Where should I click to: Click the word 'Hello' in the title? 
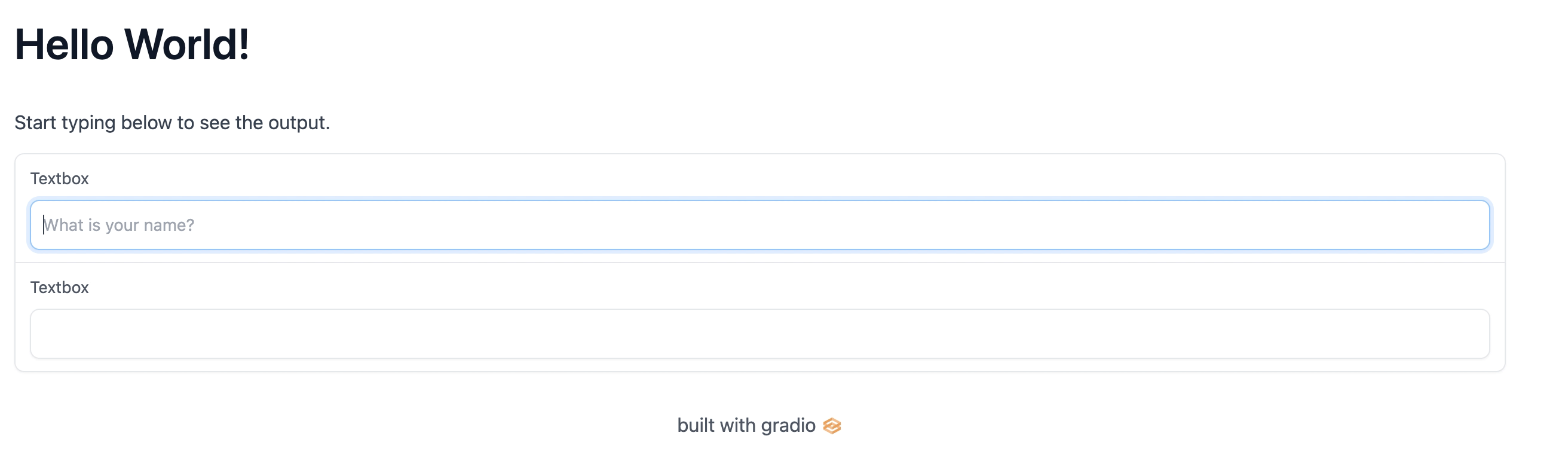point(65,44)
